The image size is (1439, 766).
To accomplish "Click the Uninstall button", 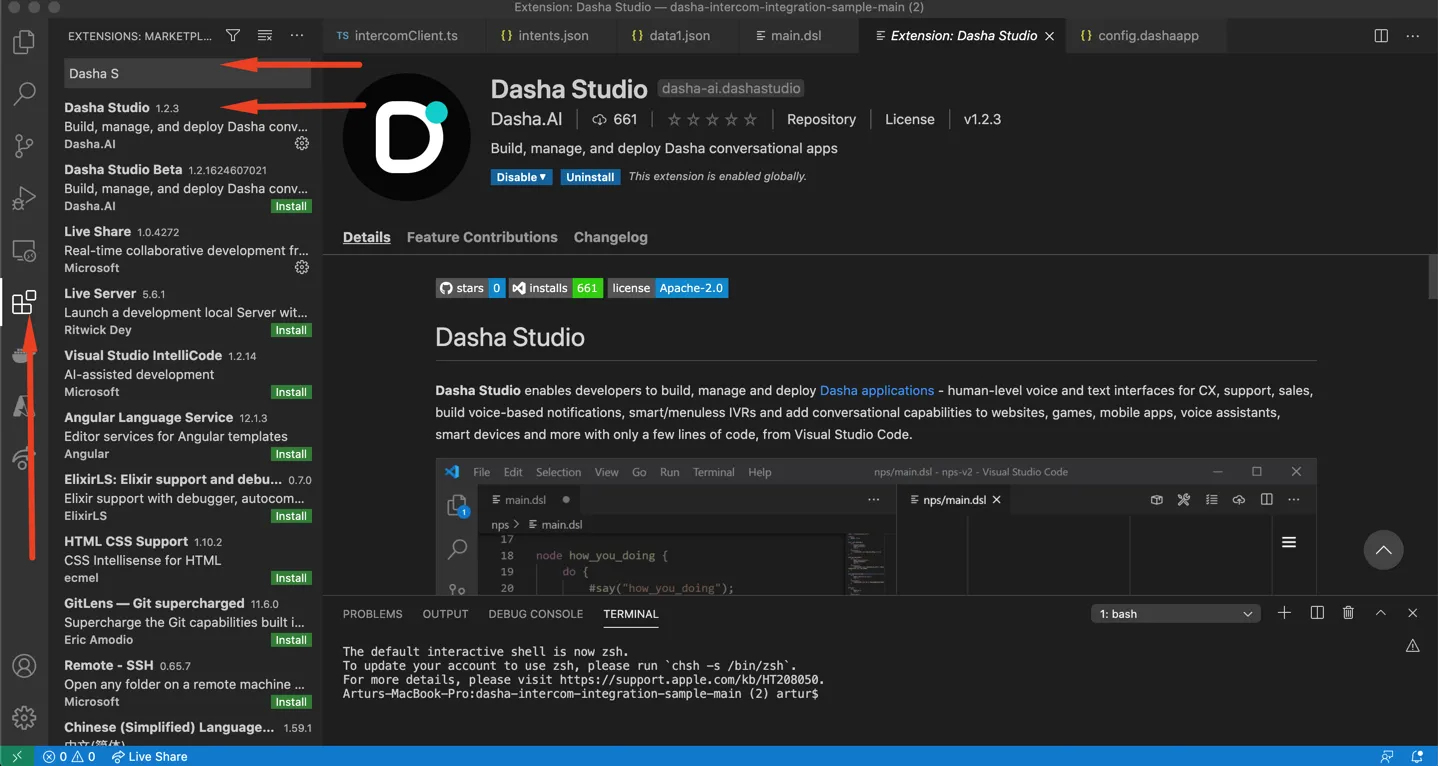I will 590,177.
